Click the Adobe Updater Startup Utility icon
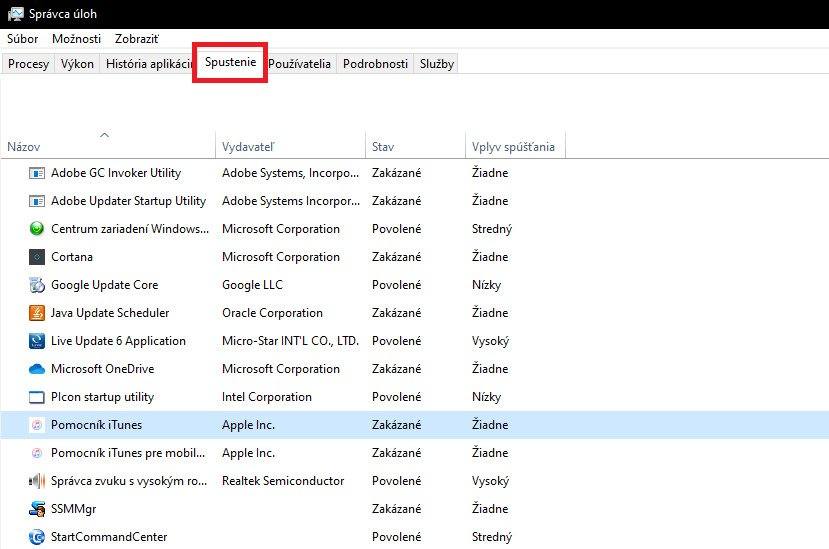Screen dimensions: 829x549 36,201
